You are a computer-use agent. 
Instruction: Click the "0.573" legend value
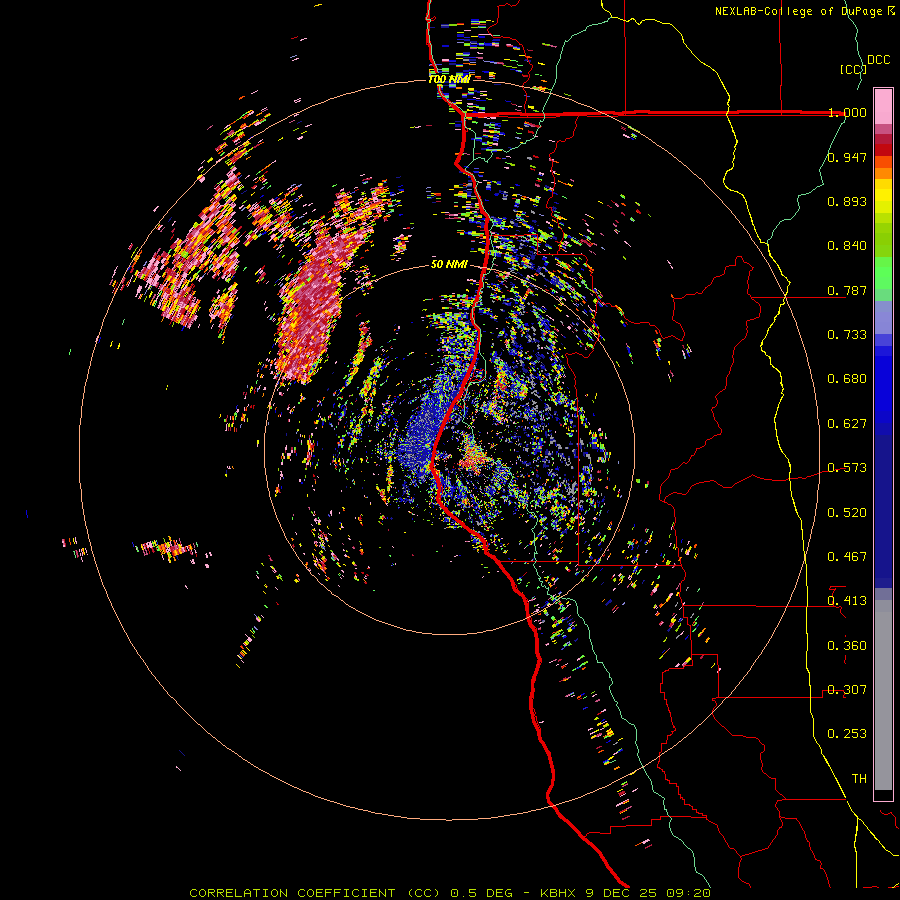847,468
